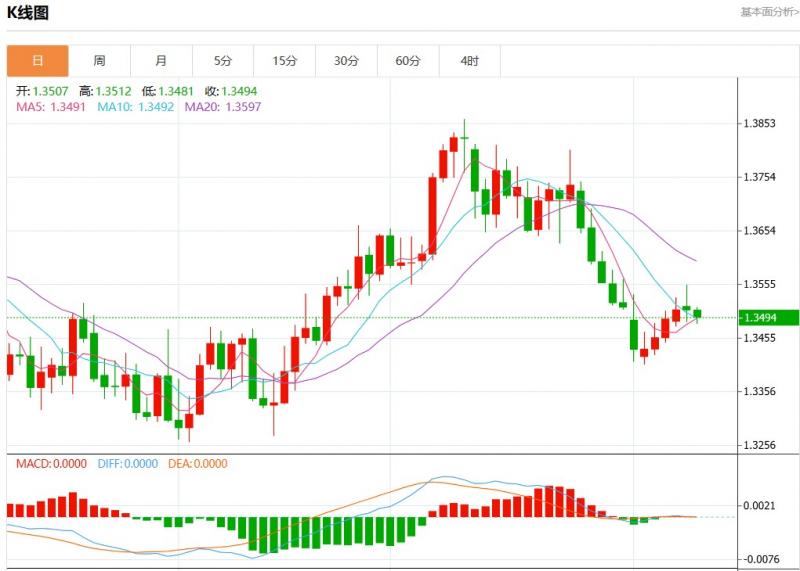The height and width of the screenshot is (571, 800).
Task: Switch to the 4时 four-hour tab
Action: click(469, 61)
